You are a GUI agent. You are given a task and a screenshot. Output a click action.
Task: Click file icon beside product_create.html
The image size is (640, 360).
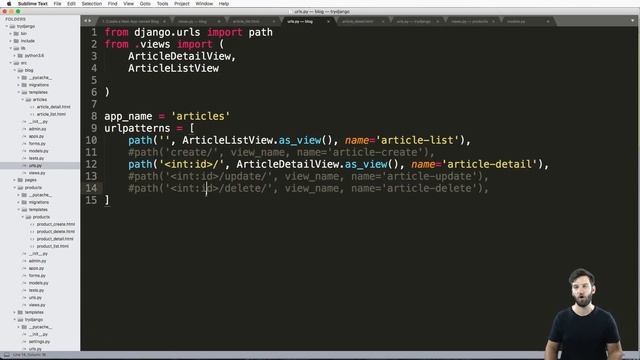pyautogui.click(x=32, y=224)
